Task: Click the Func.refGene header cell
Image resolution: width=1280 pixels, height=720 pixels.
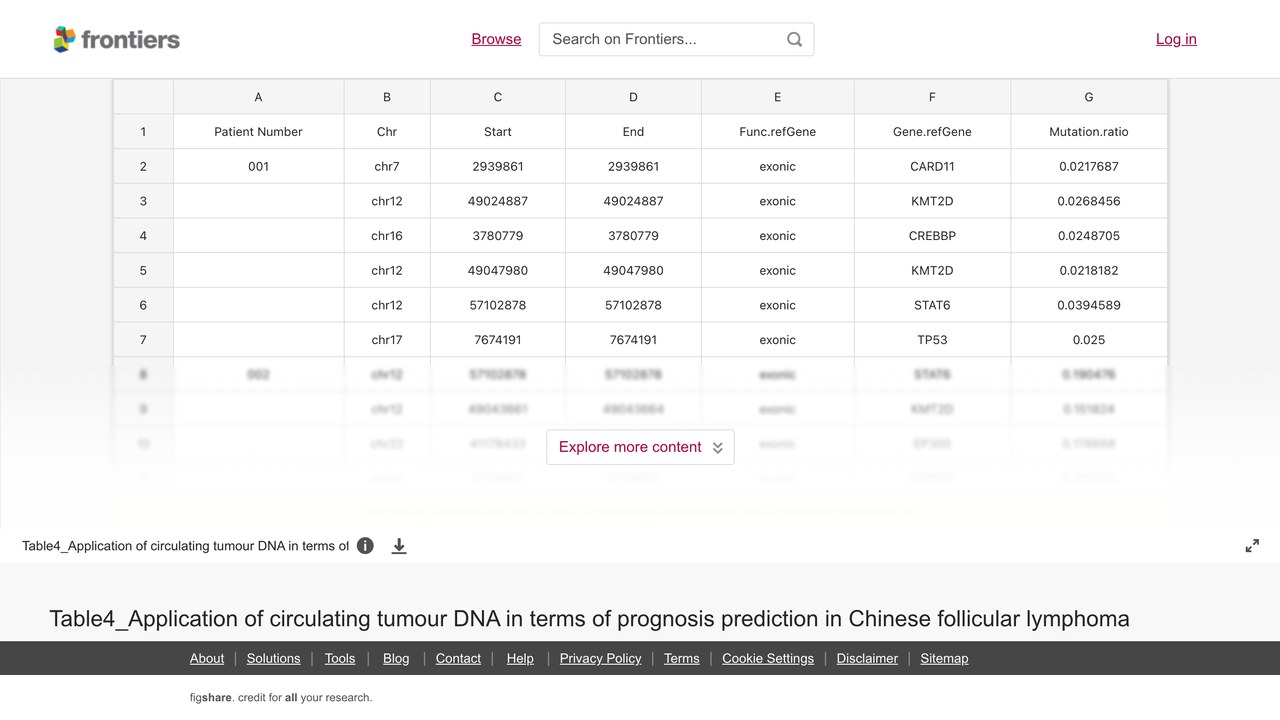Action: pyautogui.click(x=777, y=132)
